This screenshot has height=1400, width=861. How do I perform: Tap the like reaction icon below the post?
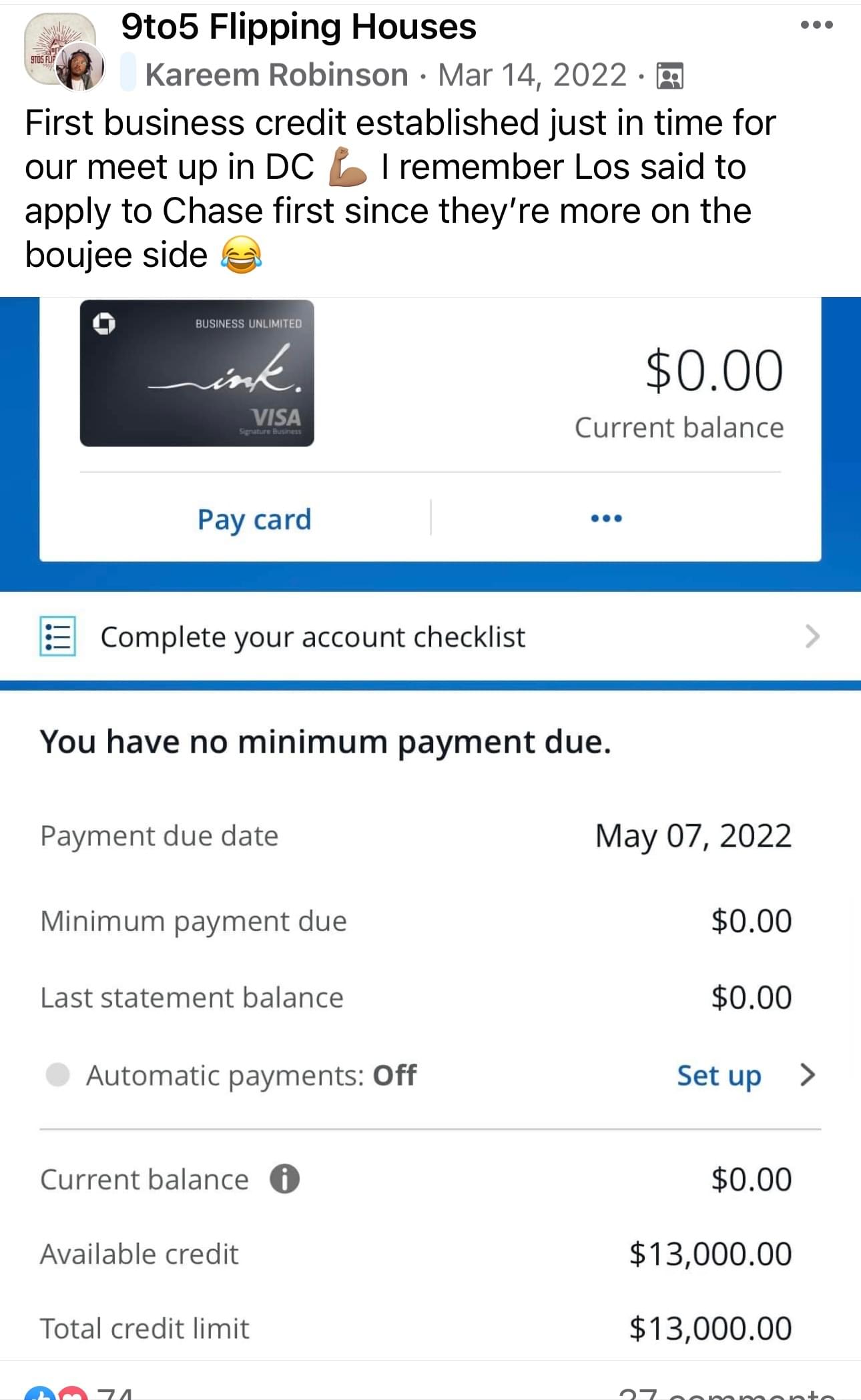click(39, 1394)
